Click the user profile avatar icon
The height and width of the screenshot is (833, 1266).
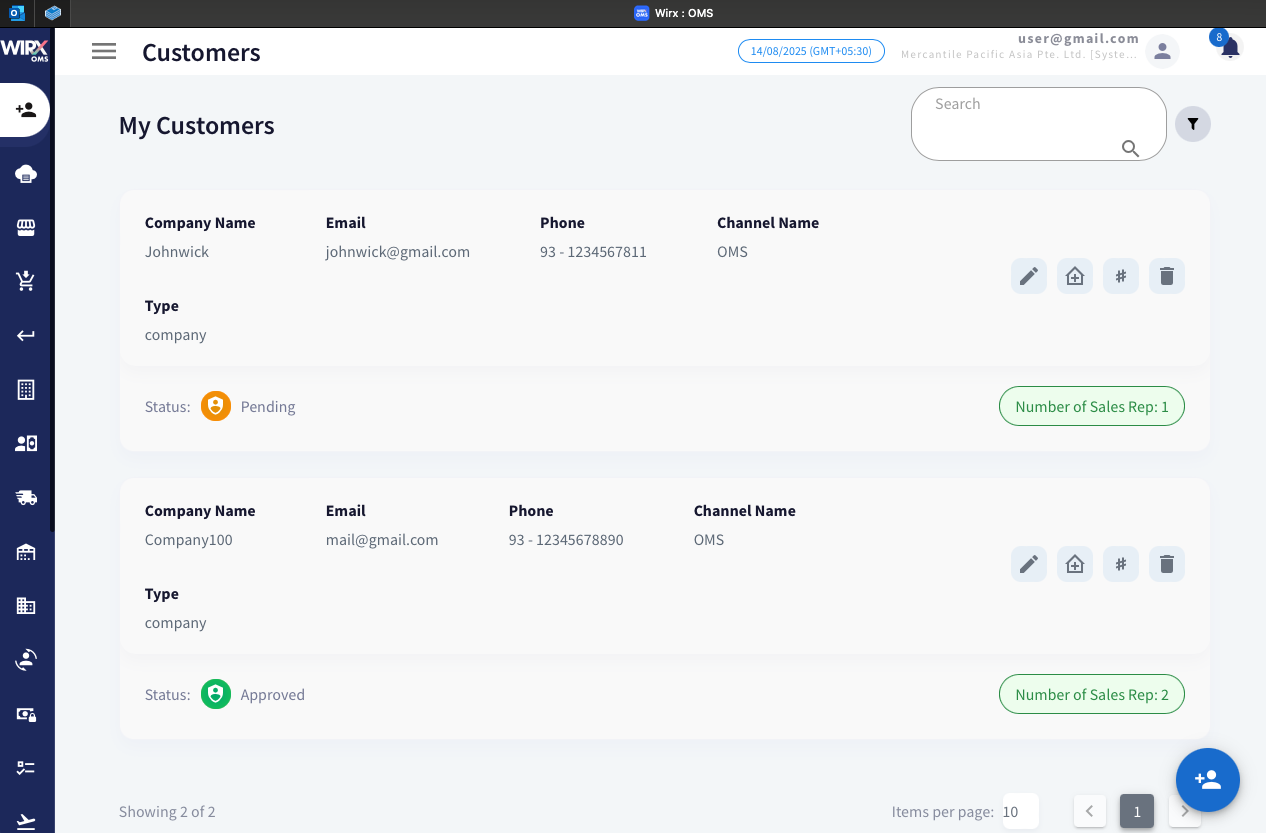pyautogui.click(x=1162, y=51)
